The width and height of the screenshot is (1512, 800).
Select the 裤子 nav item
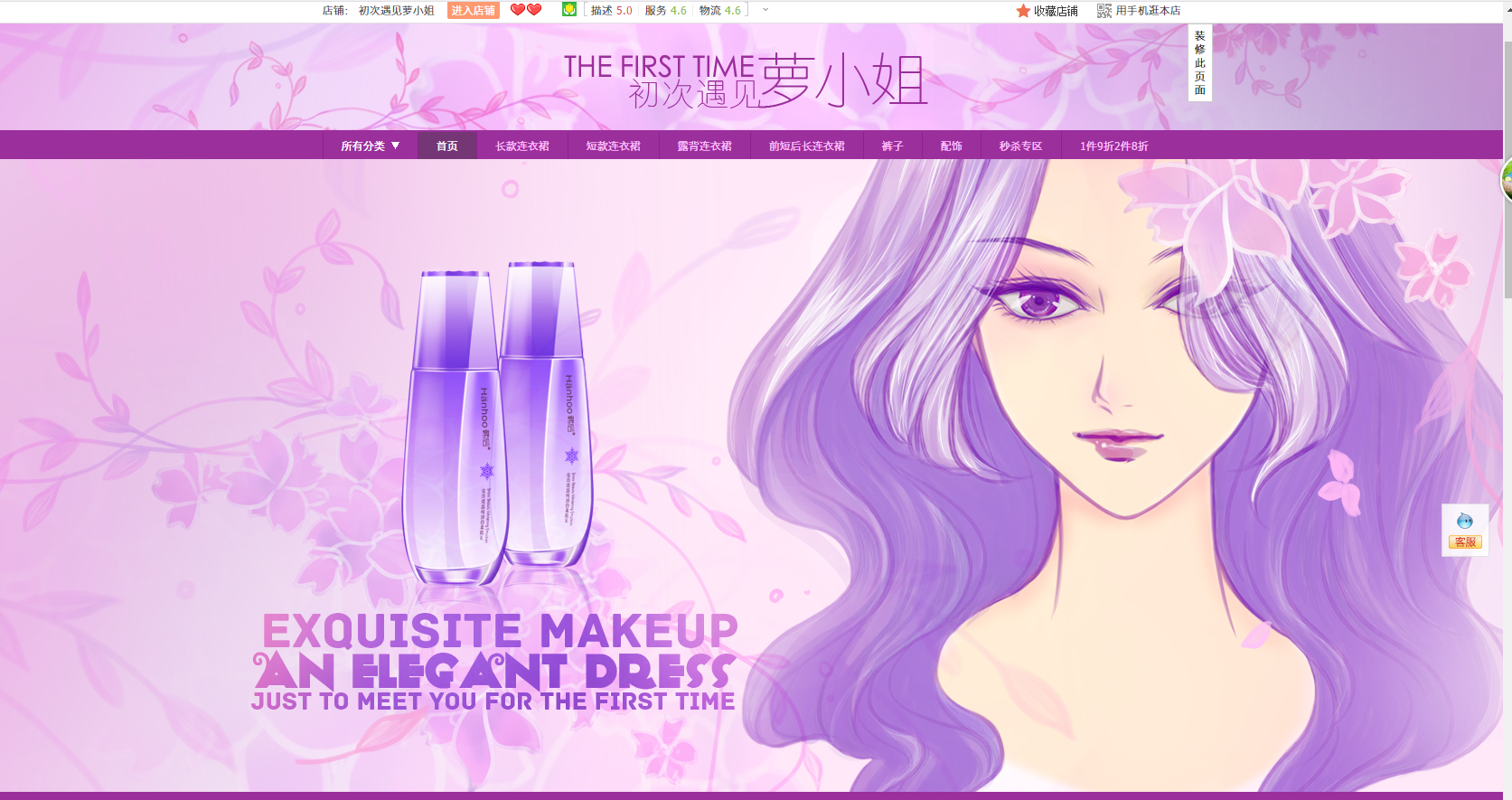pyautogui.click(x=893, y=146)
